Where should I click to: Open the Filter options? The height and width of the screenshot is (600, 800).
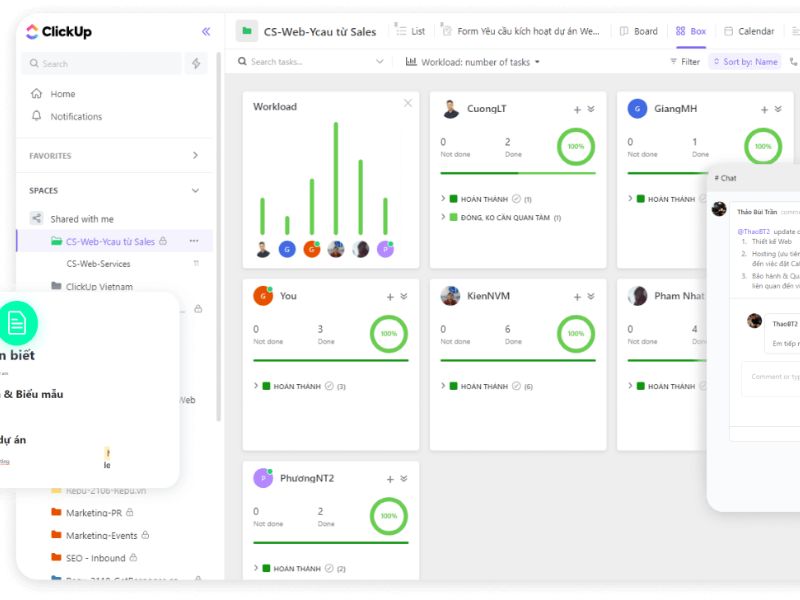(685, 62)
